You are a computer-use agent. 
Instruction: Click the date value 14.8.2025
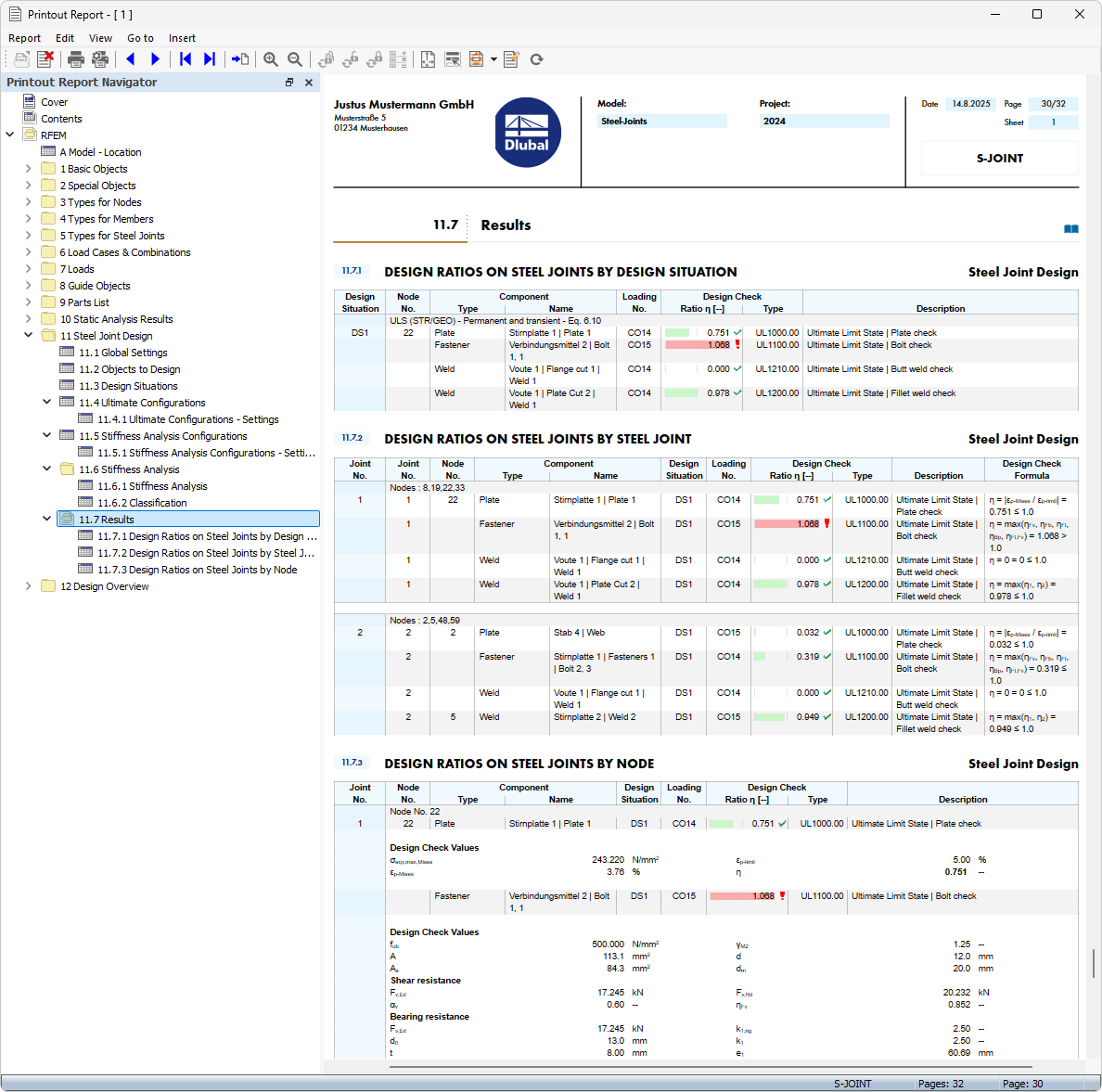(x=971, y=103)
